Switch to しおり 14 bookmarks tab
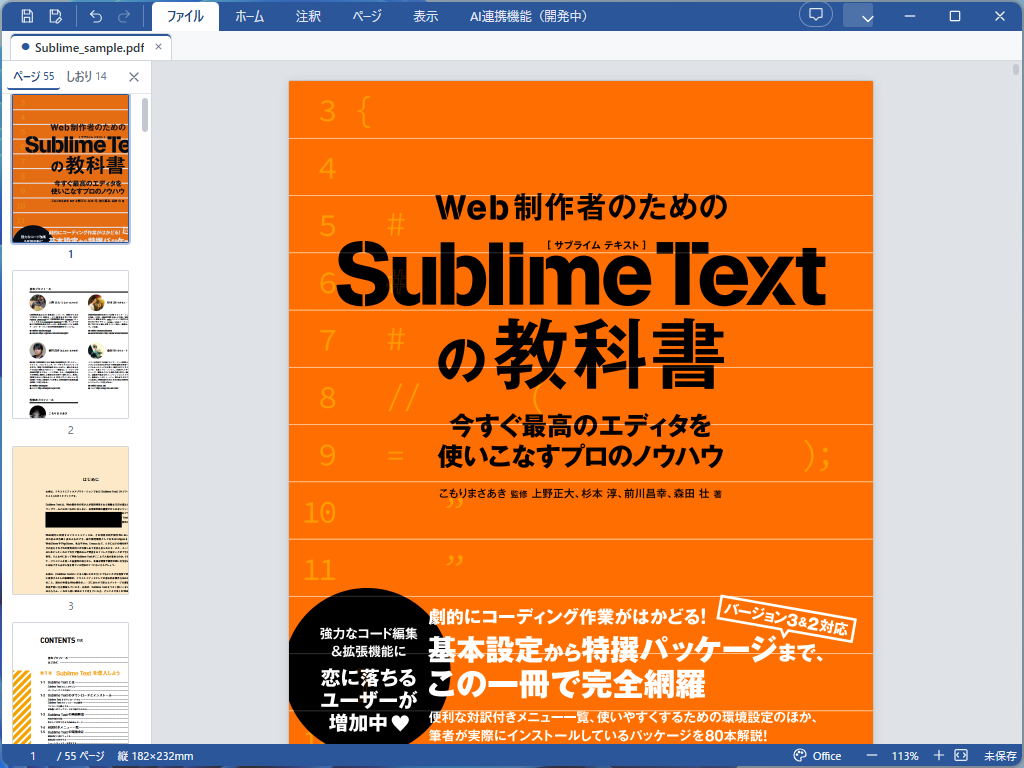 pyautogui.click(x=86, y=76)
